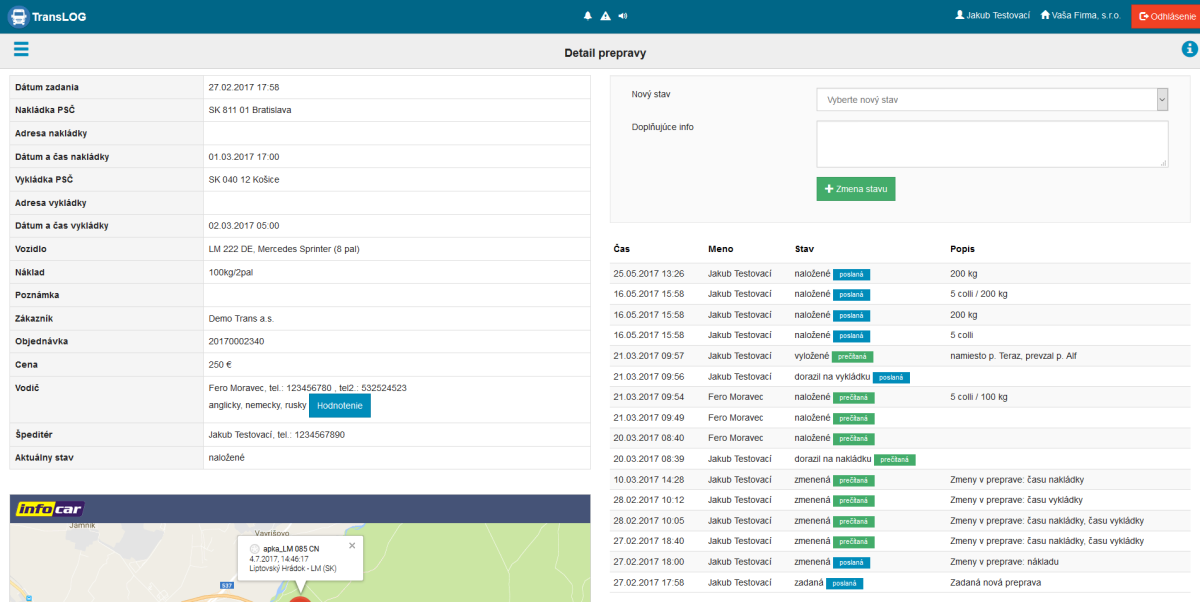Screen dimensions: 1200x602
Task: Click into the Doplňujúce info text area
Action: (992, 144)
